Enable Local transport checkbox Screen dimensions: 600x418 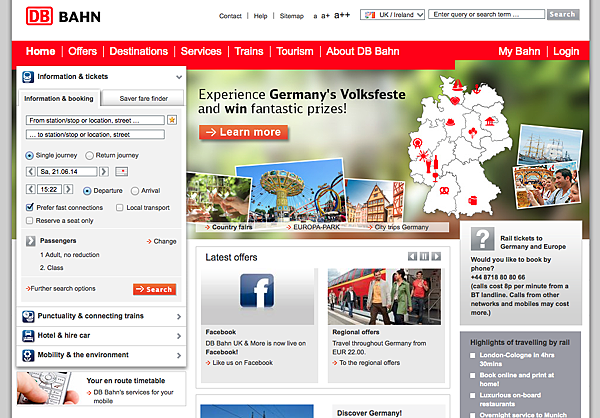tap(119, 207)
